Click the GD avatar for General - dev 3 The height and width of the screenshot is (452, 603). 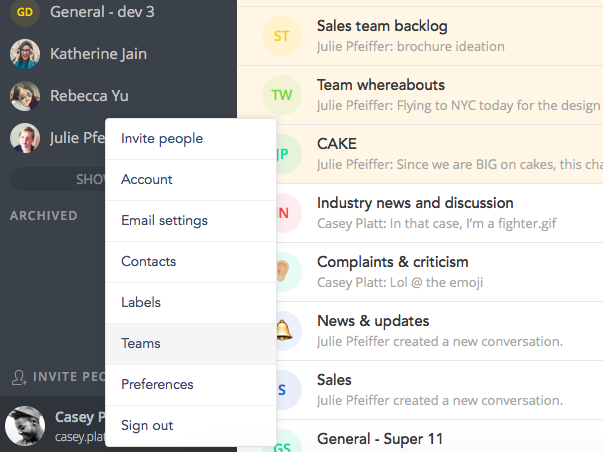(25, 12)
